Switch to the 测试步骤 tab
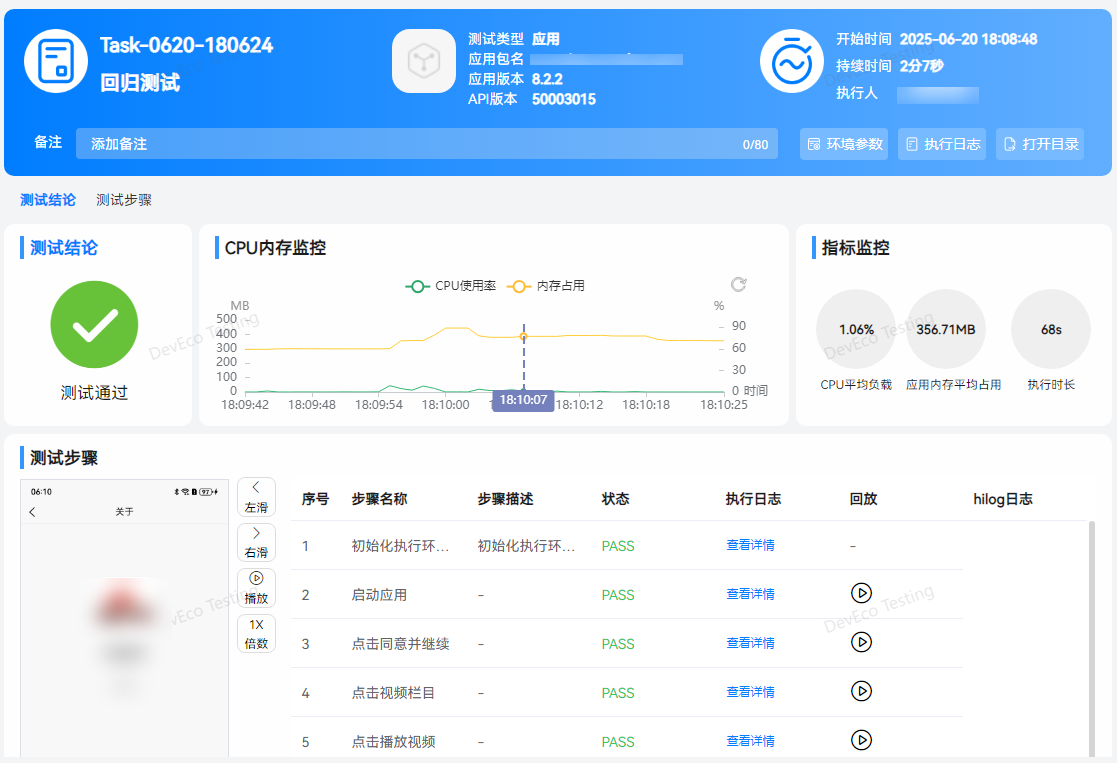The height and width of the screenshot is (763, 1117). 124,200
